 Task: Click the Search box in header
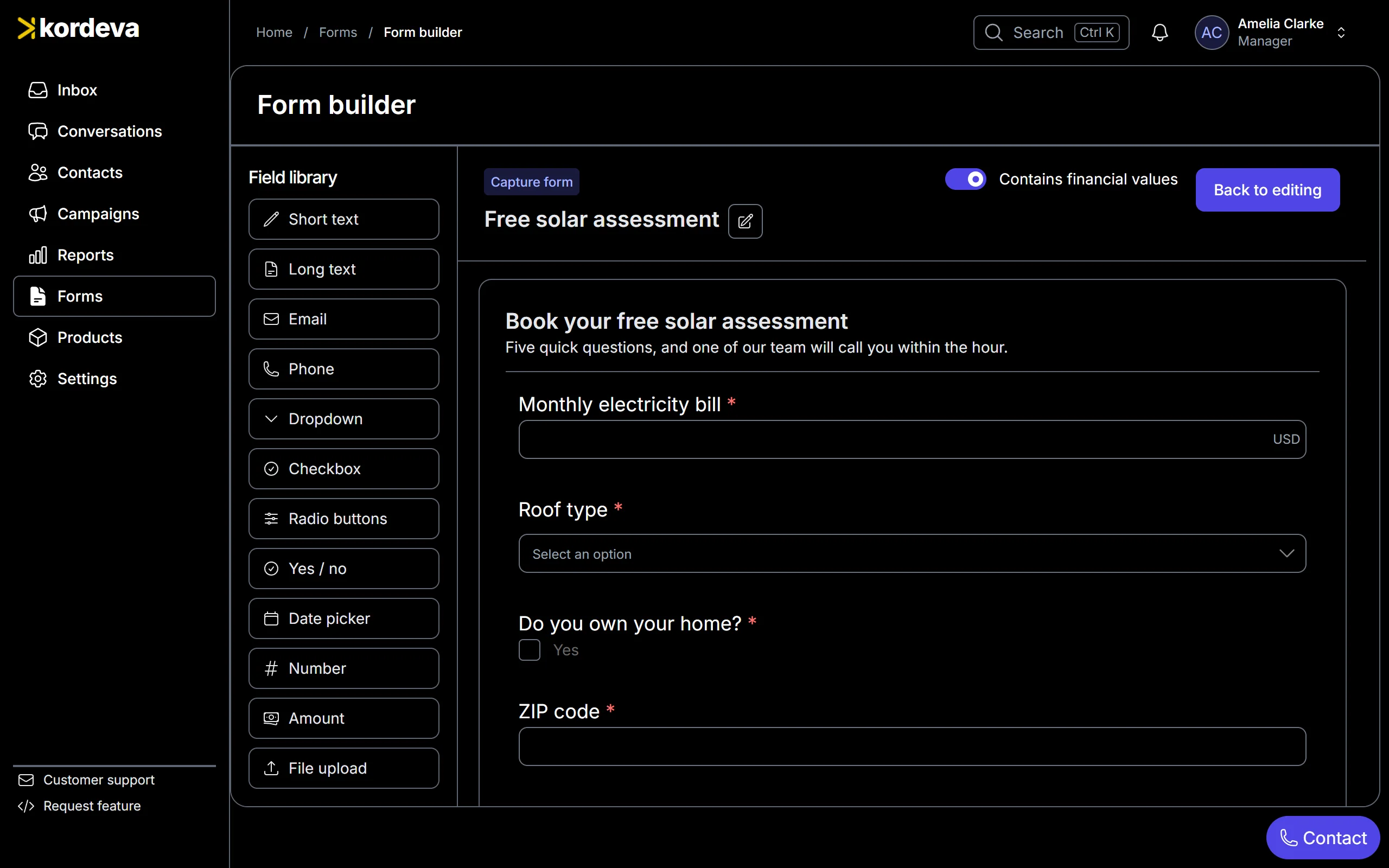pyautogui.click(x=1051, y=33)
